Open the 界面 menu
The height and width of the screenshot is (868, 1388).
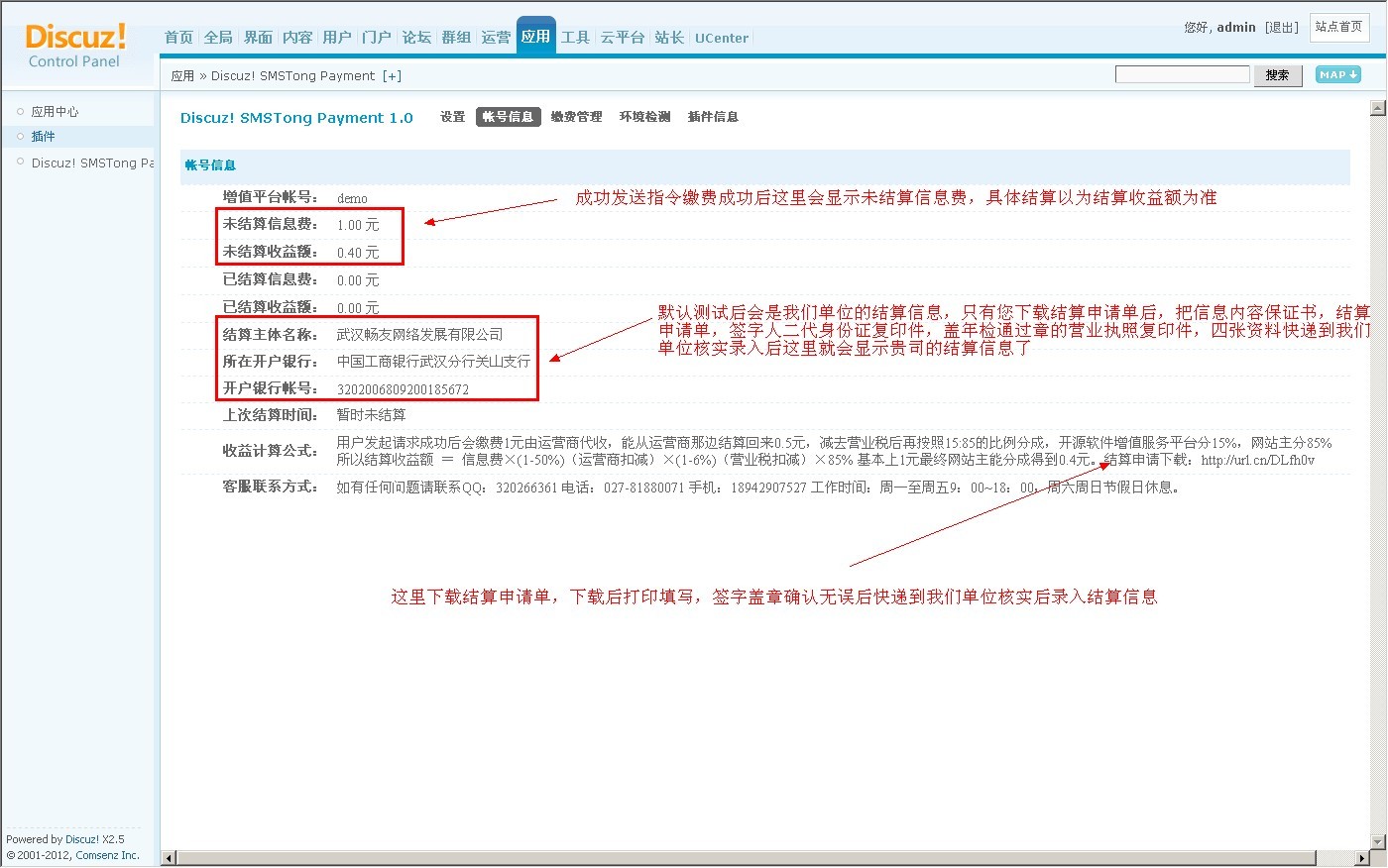[x=258, y=38]
